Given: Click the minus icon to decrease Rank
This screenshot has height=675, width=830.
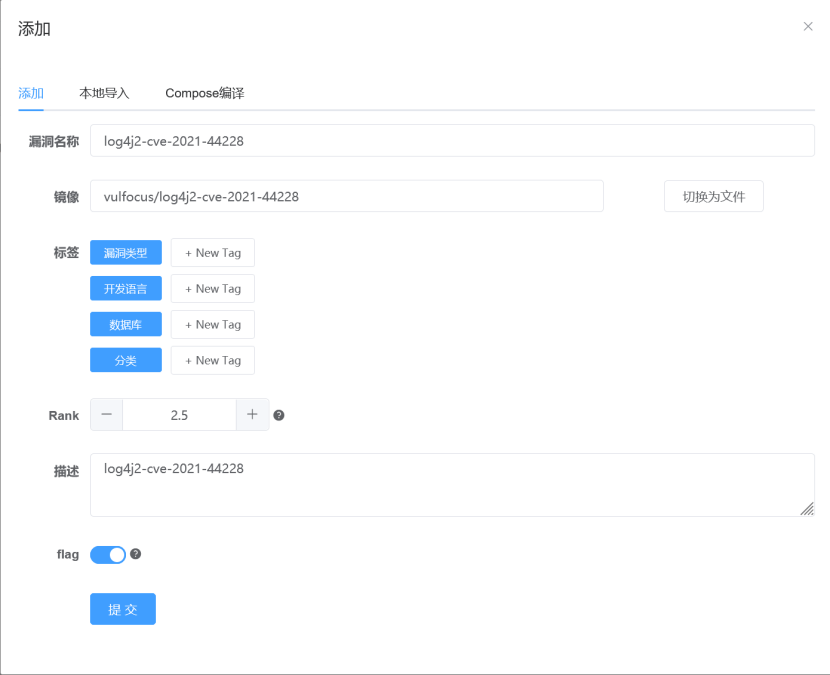Looking at the screenshot, I should click(x=106, y=414).
